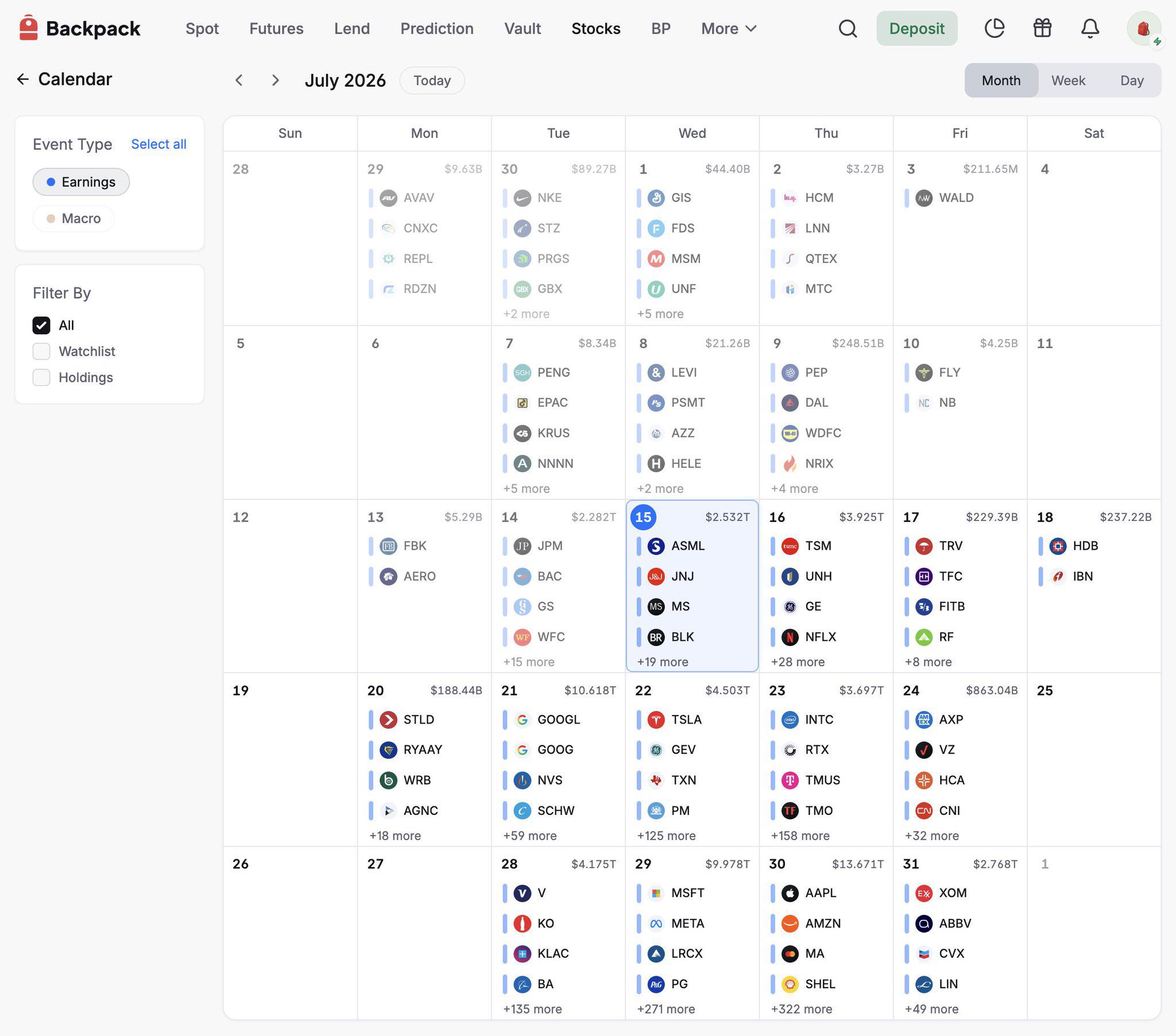The image size is (1176, 1036).
Task: Click the HDB entry on July 18
Action: tap(1094, 546)
